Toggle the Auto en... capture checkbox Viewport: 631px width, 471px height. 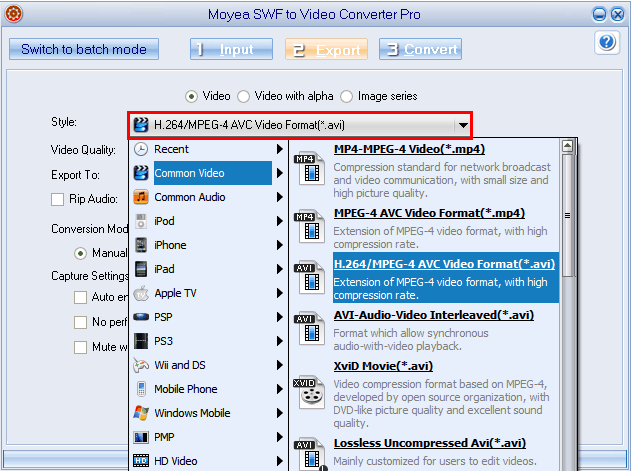[80, 297]
